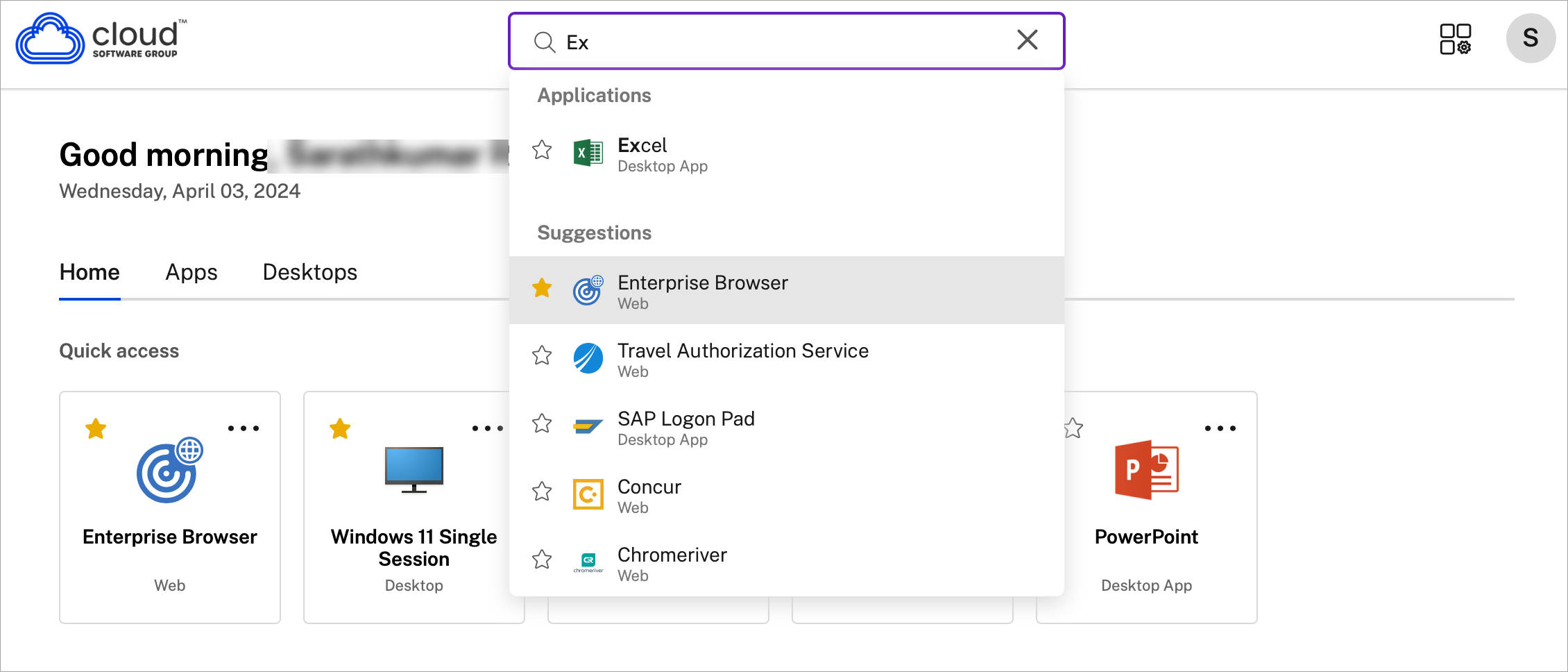Image resolution: width=1568 pixels, height=672 pixels.
Task: Open Enterprise Browser card more options
Action: 244,428
